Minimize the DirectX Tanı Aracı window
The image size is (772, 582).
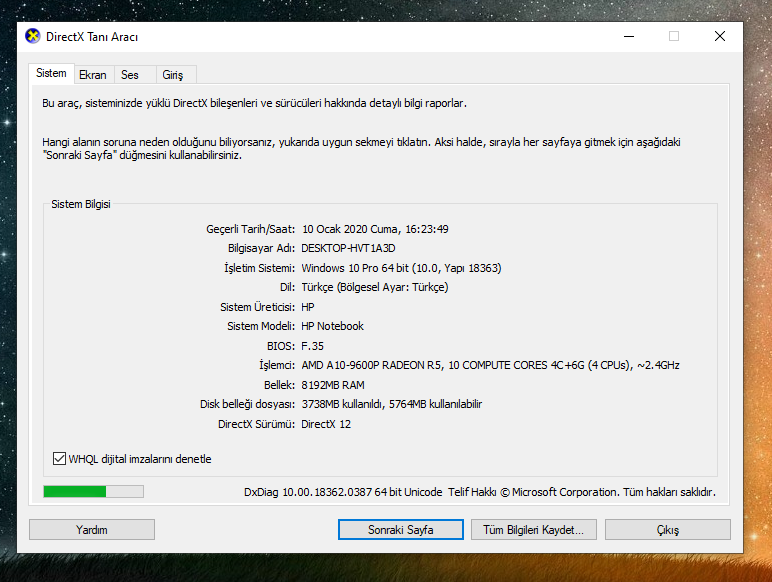click(x=629, y=36)
